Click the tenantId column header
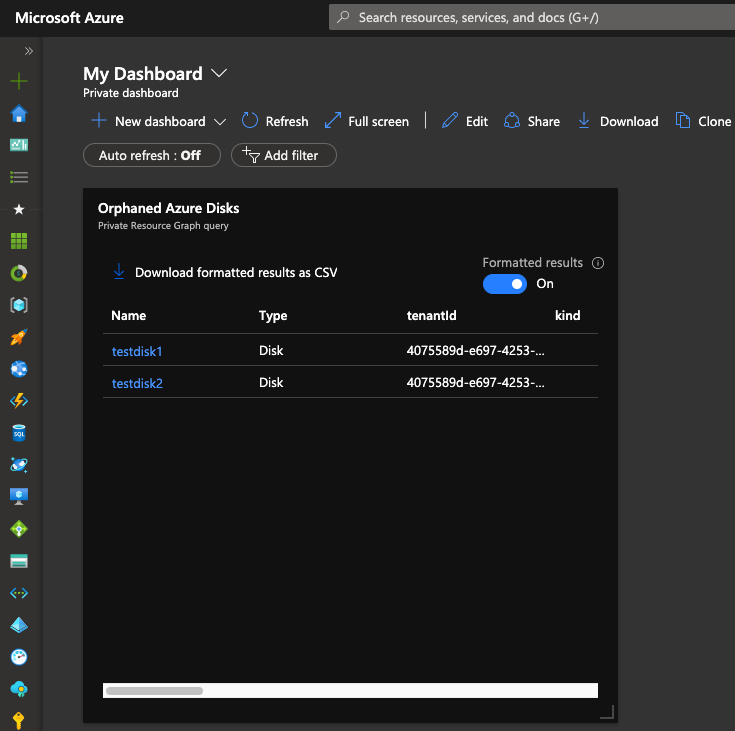The image size is (735, 731). click(431, 316)
